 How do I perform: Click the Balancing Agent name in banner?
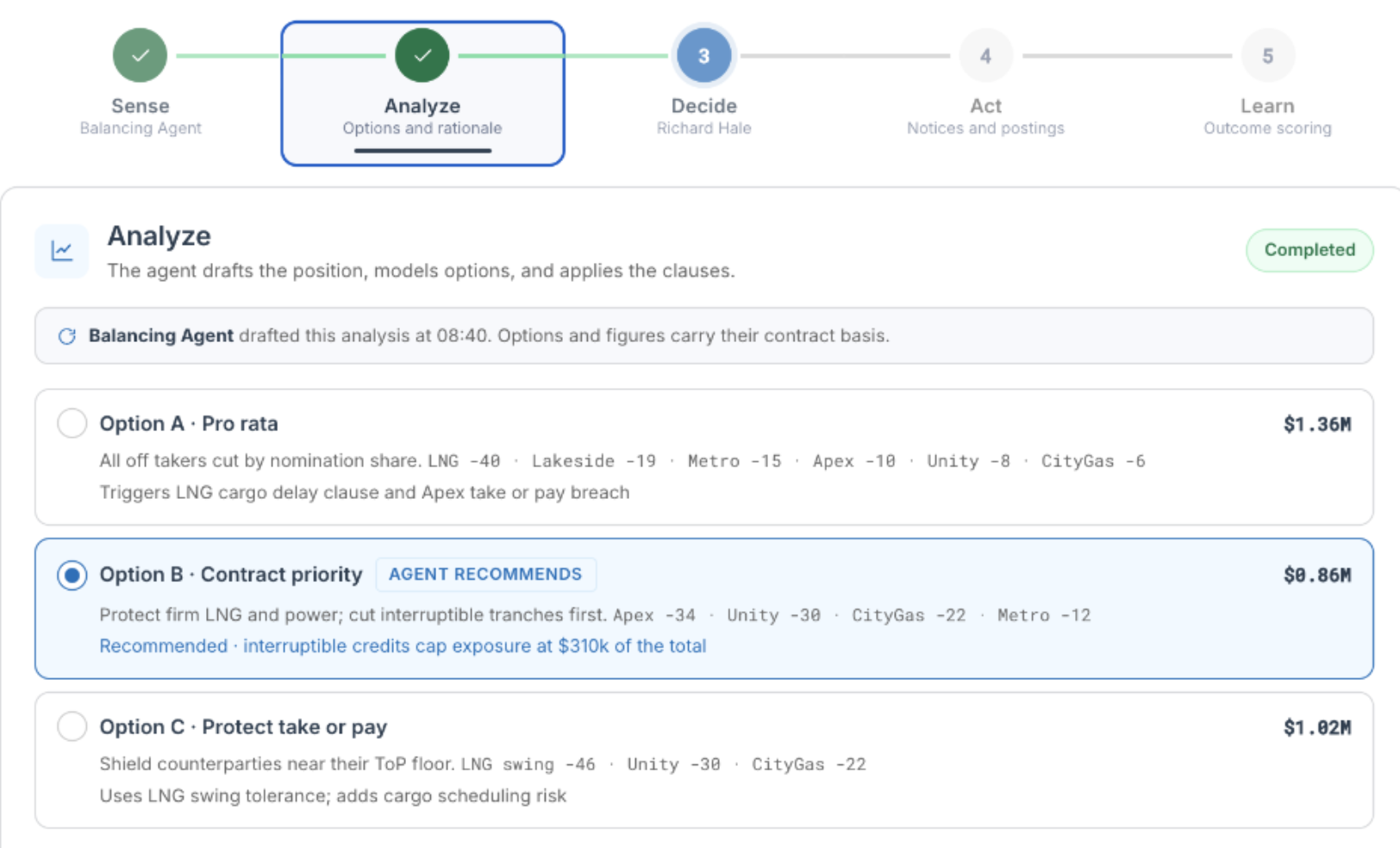tap(161, 335)
